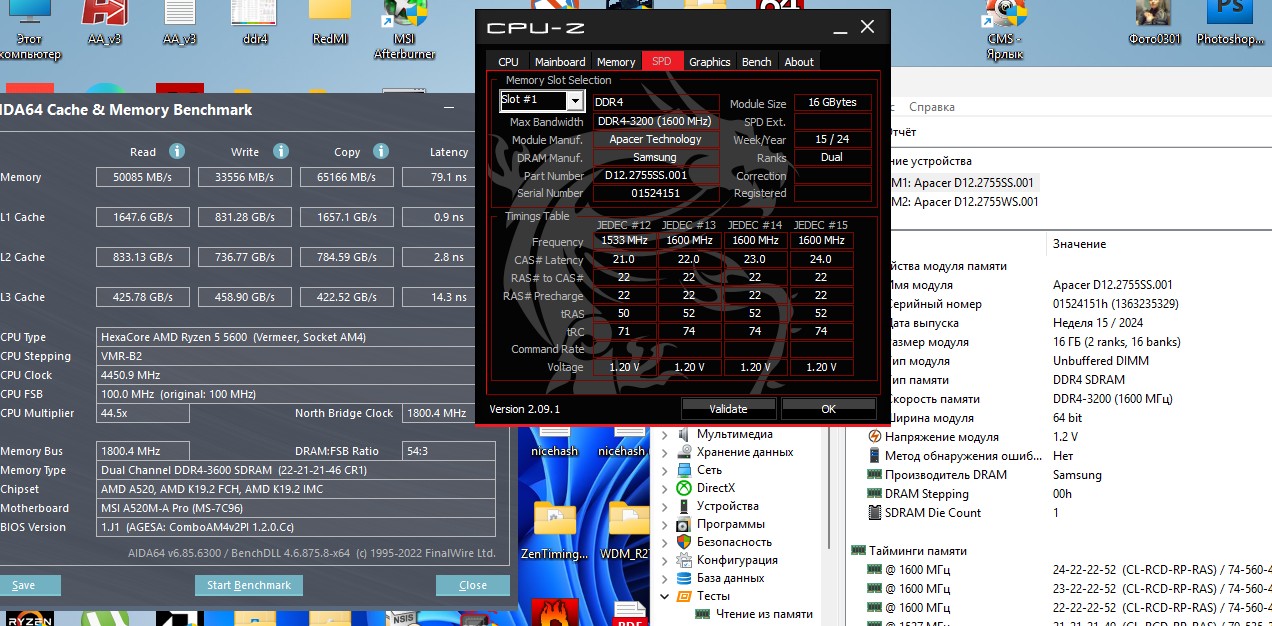Select DIMM1 Apacer D12.2755SS.001 device entry
The height and width of the screenshot is (626, 1272).
coord(964,183)
